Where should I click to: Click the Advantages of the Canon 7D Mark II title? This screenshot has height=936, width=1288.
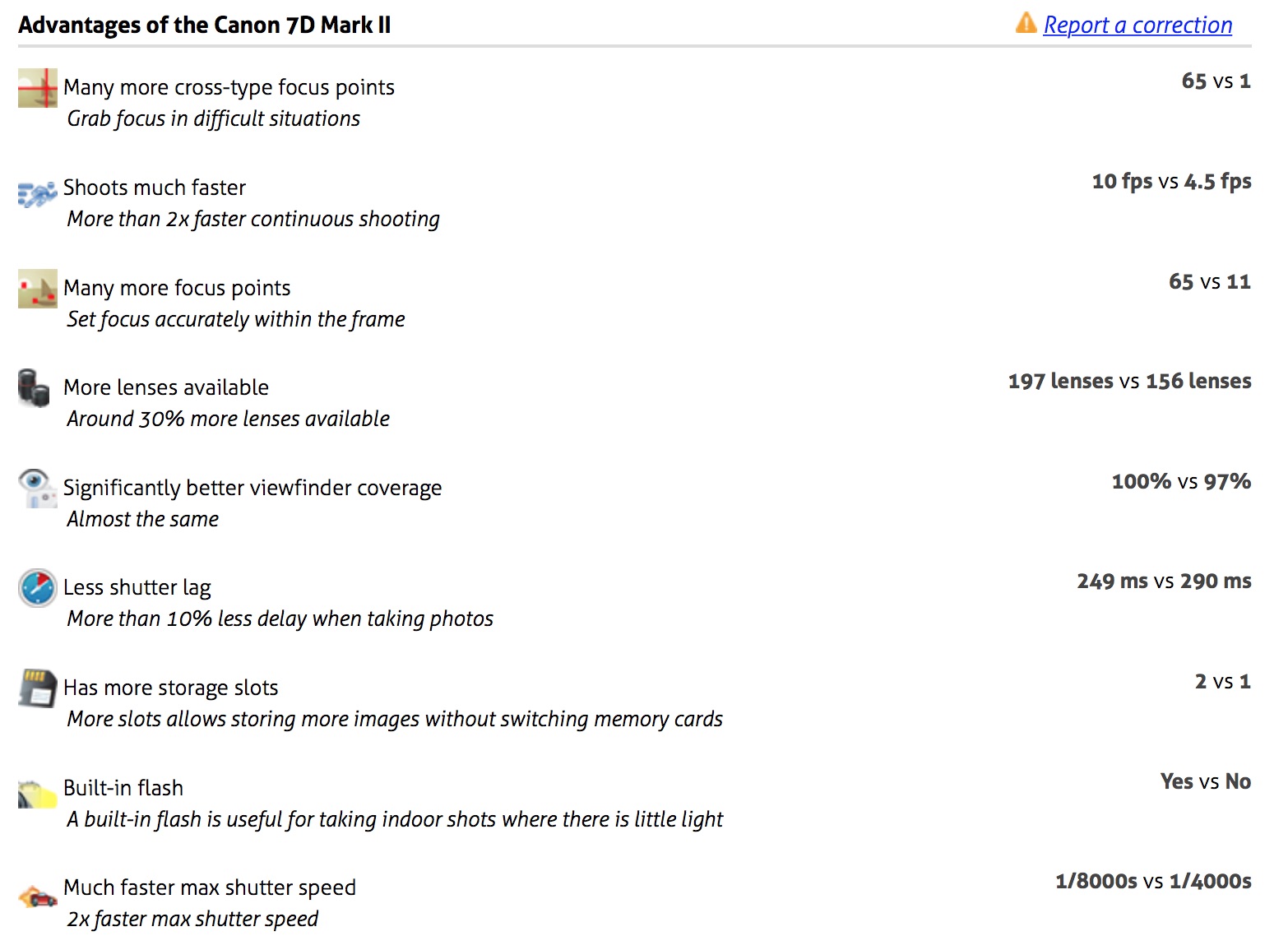tap(205, 25)
